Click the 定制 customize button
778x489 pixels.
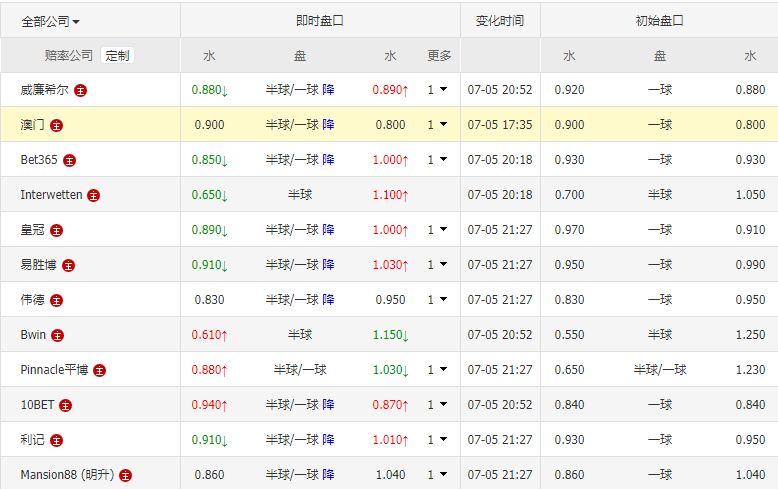click(x=117, y=56)
